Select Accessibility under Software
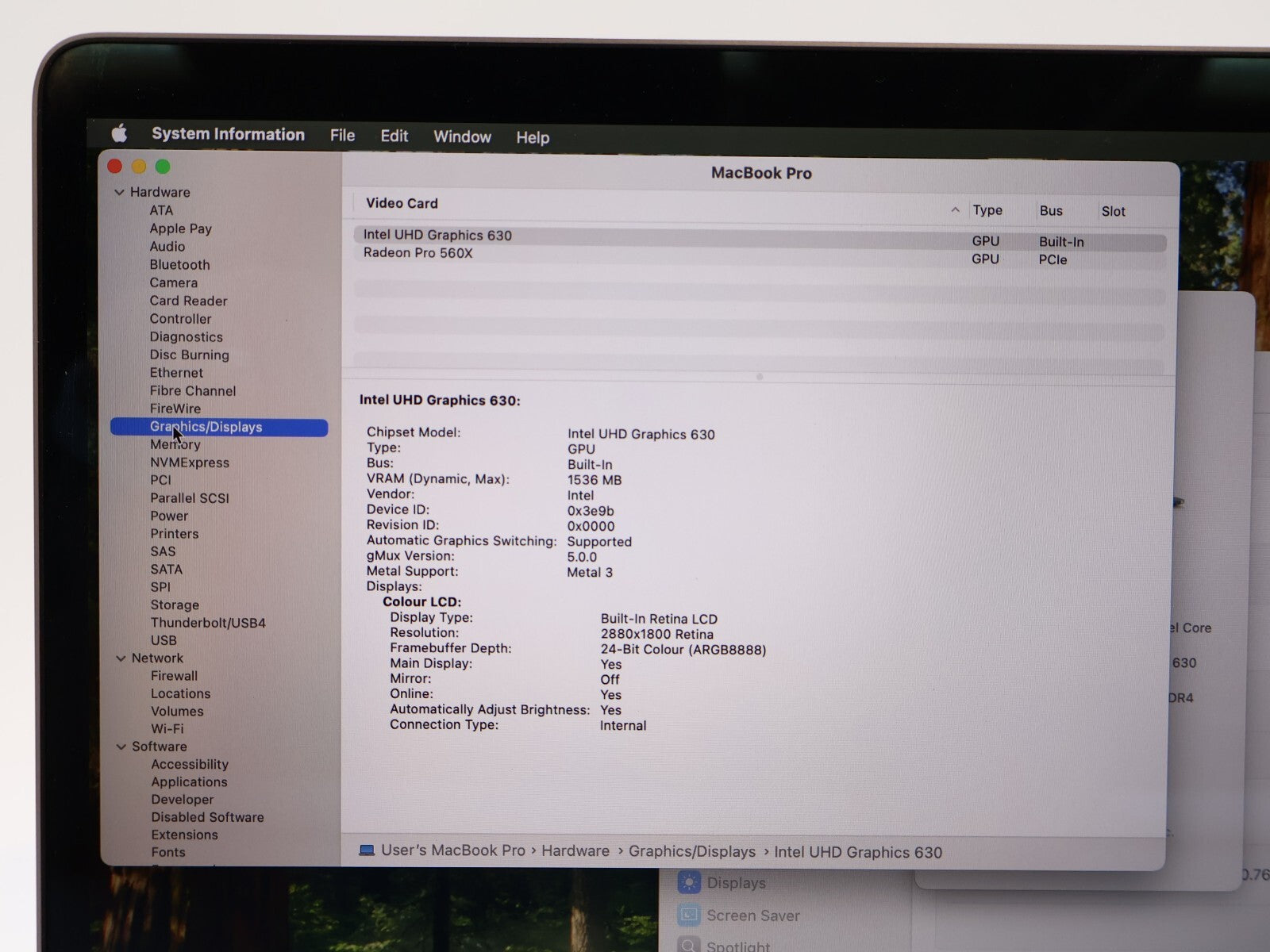The width and height of the screenshot is (1270, 952). pyautogui.click(x=190, y=765)
